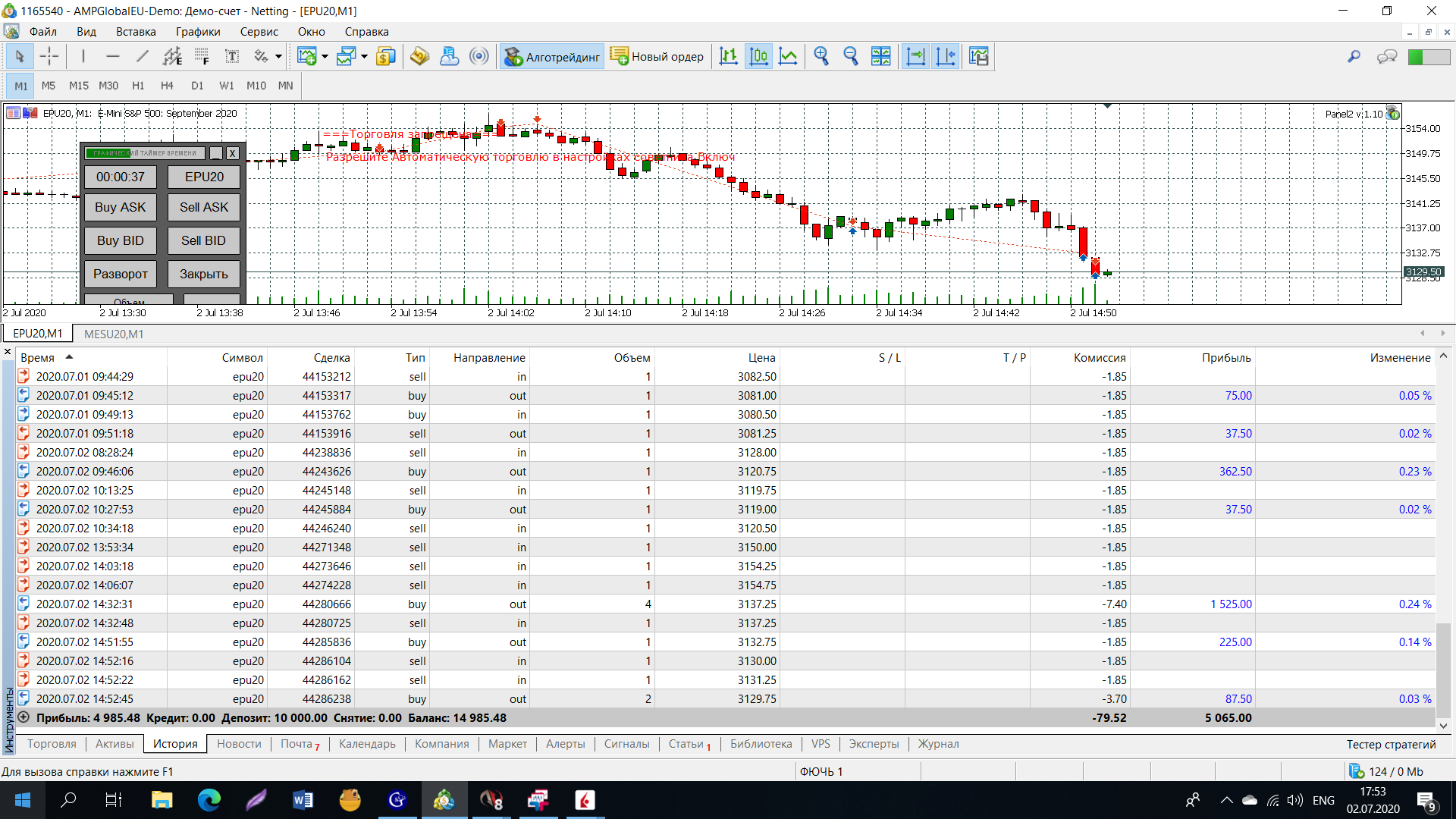The width and height of the screenshot is (1456, 819).
Task: Open the Графики menu
Action: click(197, 32)
